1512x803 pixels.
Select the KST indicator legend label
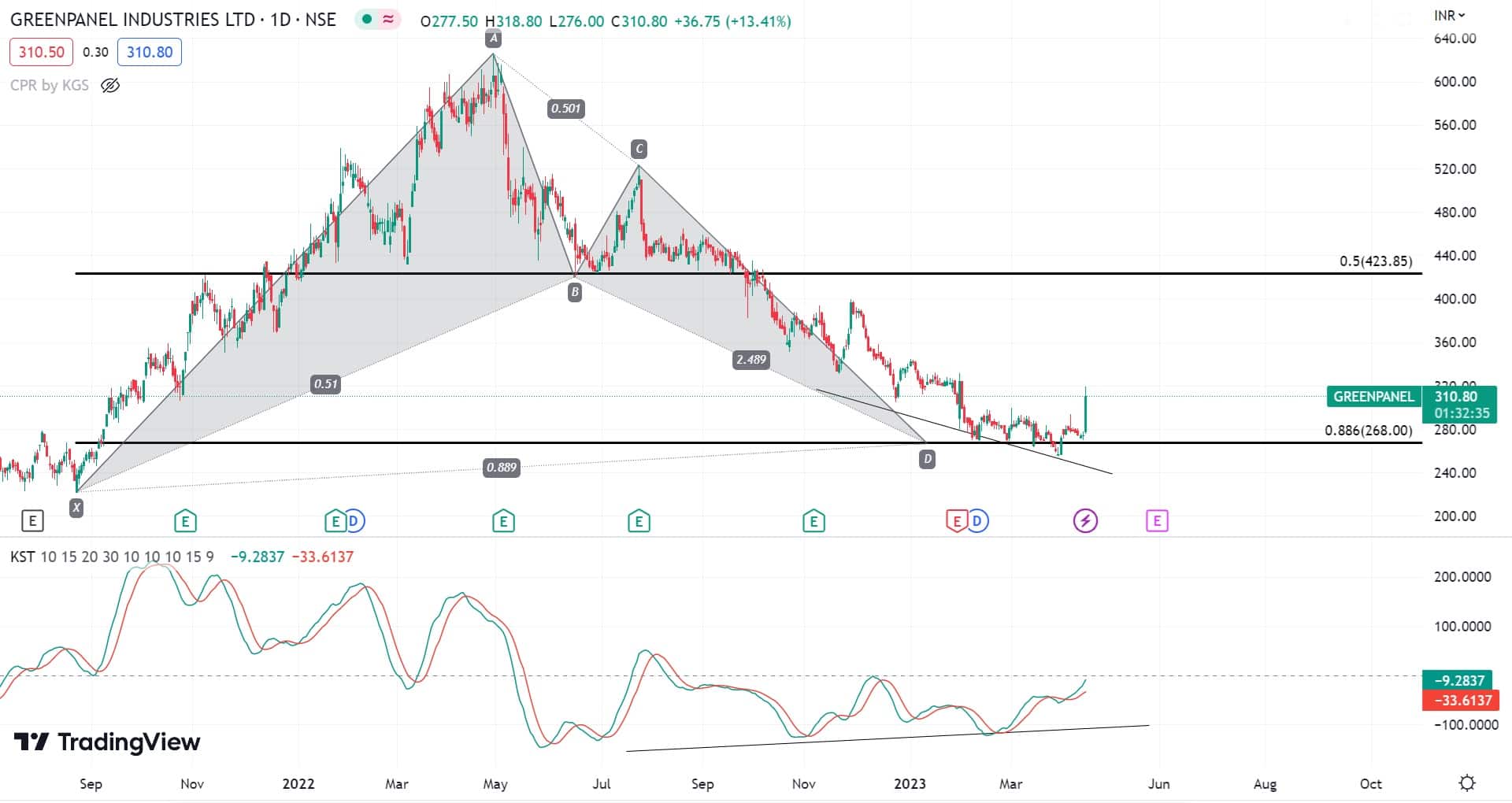click(22, 557)
